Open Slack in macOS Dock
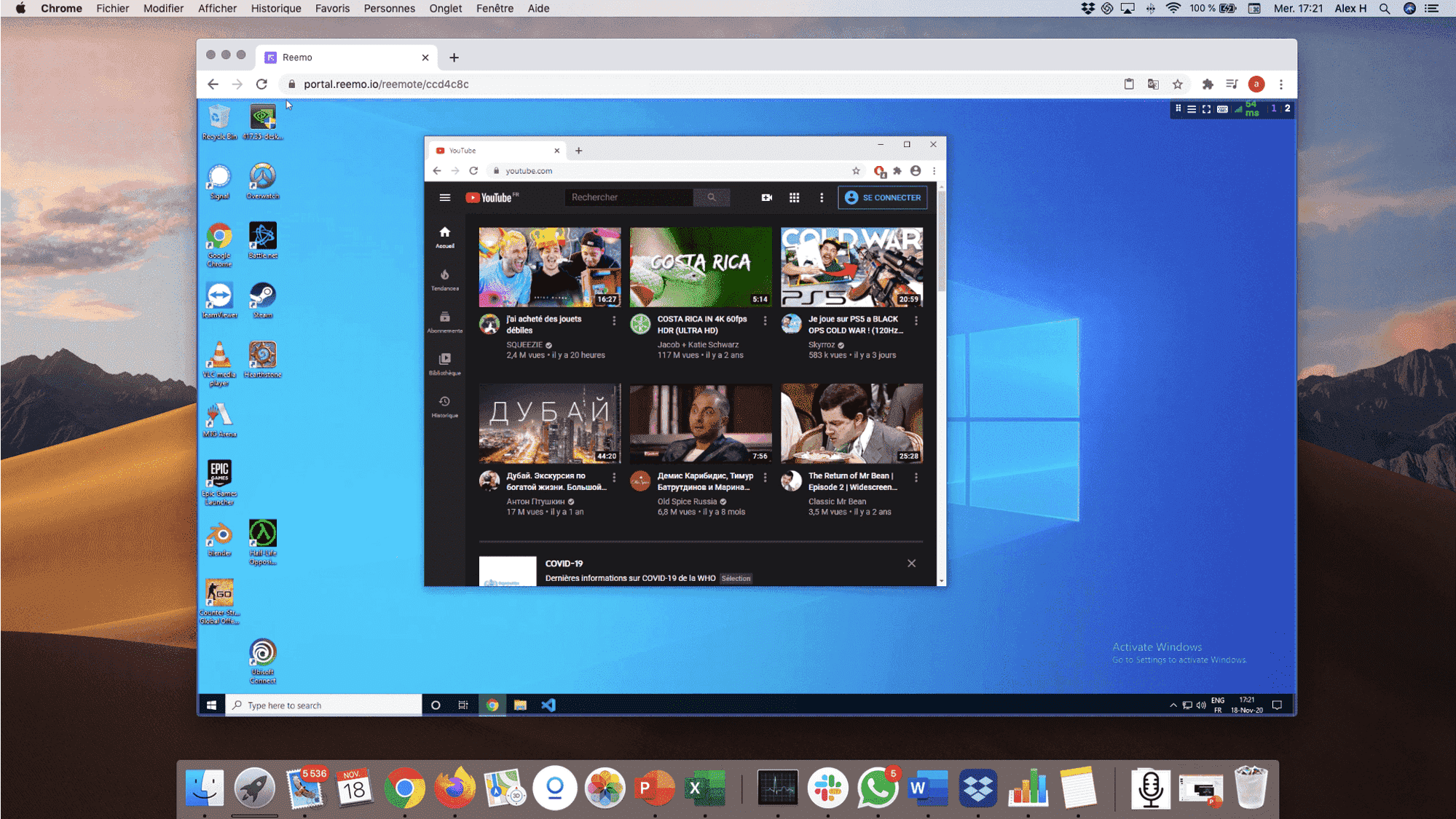 click(827, 788)
